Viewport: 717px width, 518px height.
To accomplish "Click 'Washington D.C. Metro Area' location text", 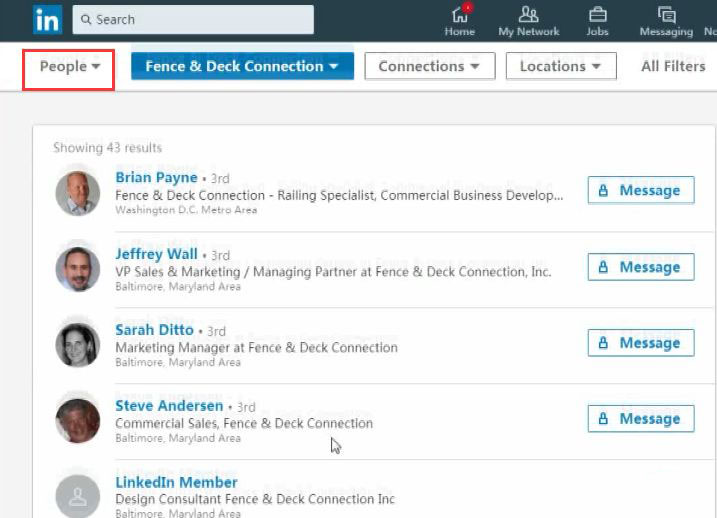I will click(x=186, y=210).
